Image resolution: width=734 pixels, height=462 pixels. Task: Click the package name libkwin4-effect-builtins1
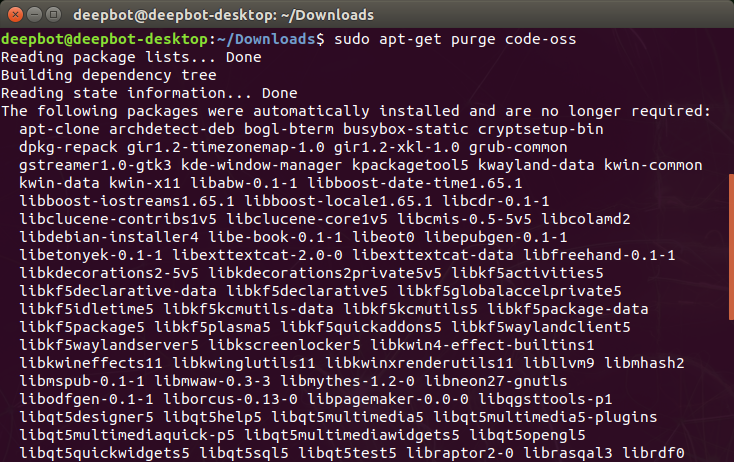(x=482, y=345)
